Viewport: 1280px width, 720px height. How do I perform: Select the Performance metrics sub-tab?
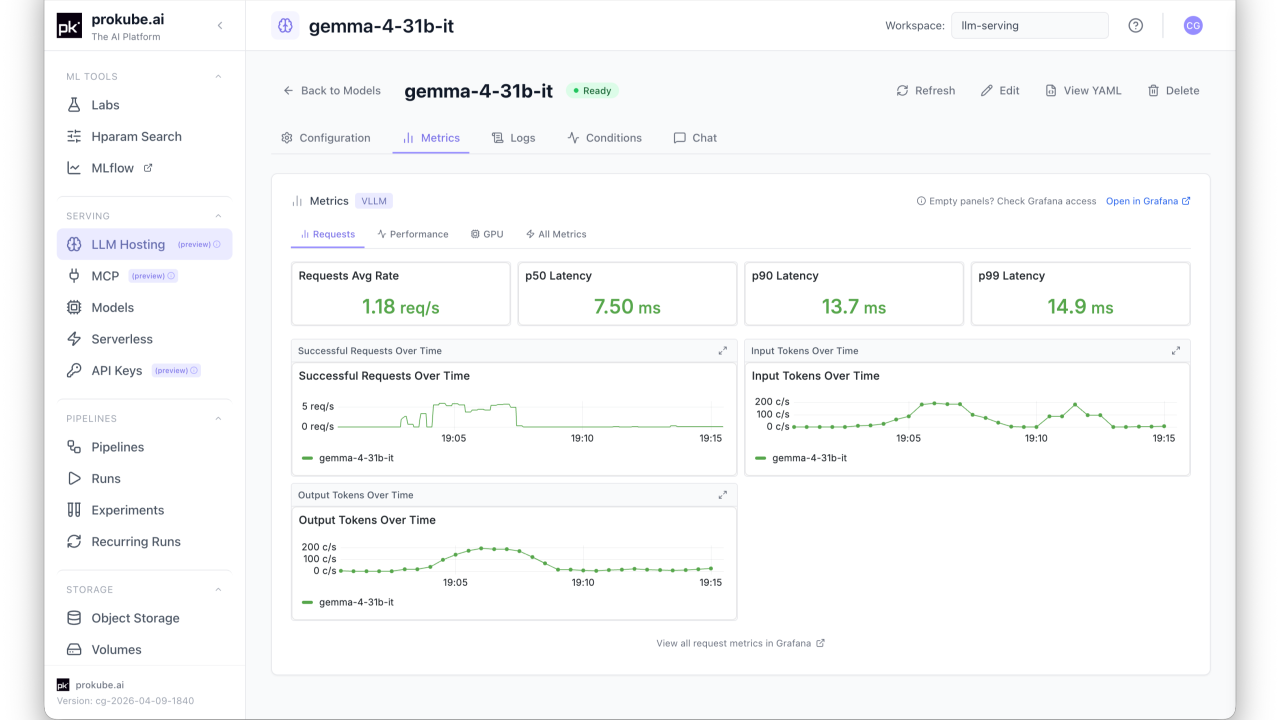pos(413,234)
